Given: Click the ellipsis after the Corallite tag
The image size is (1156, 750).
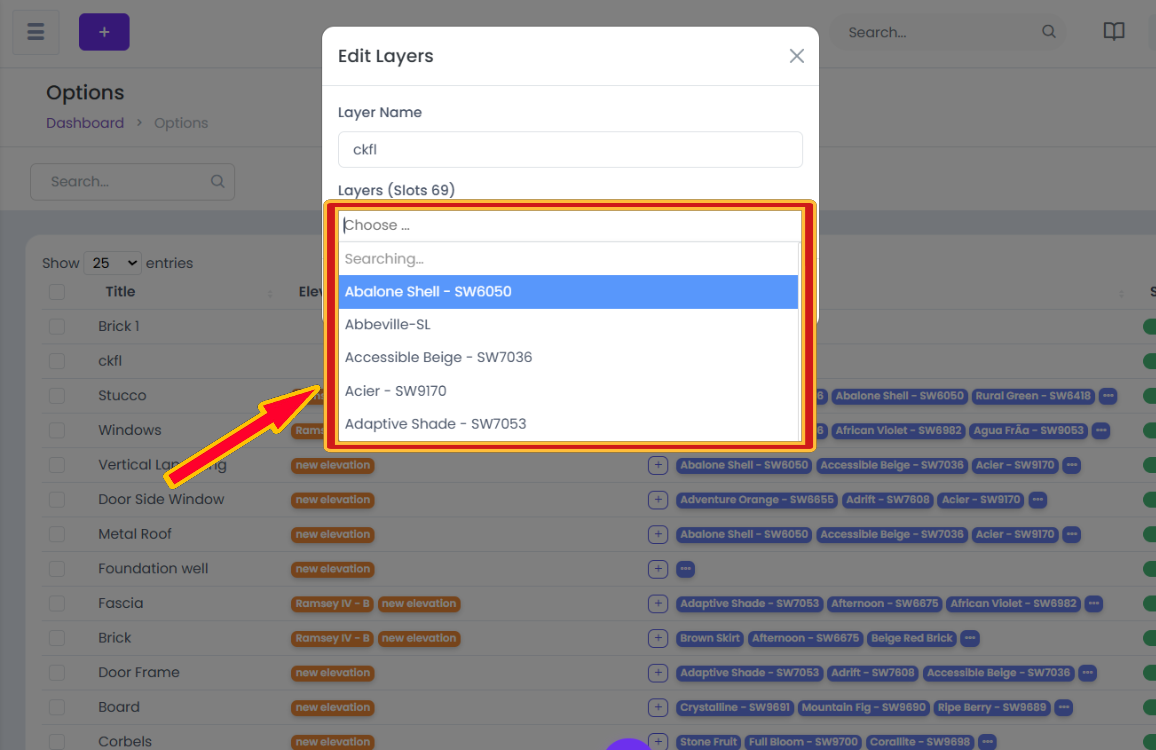Looking at the screenshot, I should click(987, 742).
